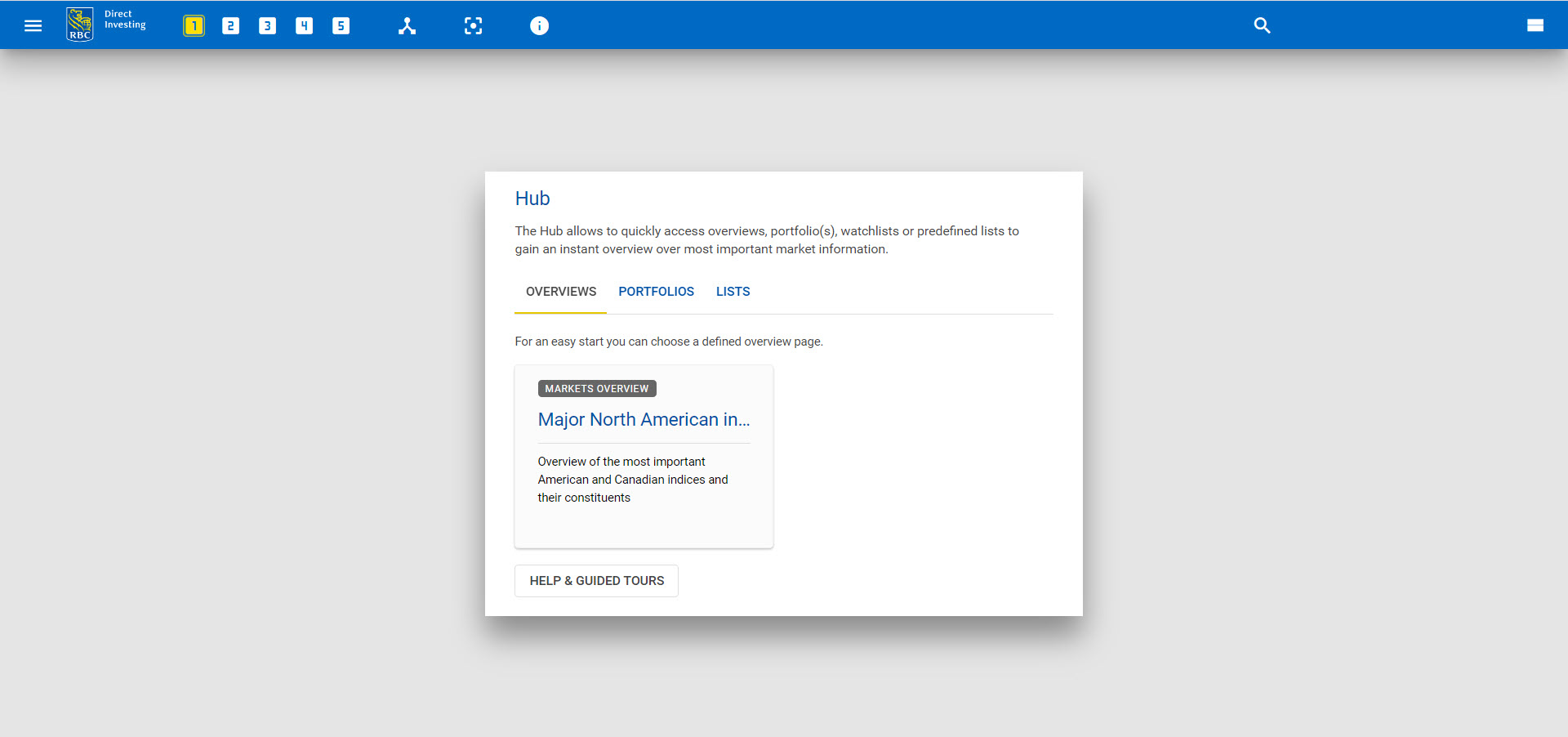Select the Overviews tab
1568x737 pixels.
(x=560, y=292)
